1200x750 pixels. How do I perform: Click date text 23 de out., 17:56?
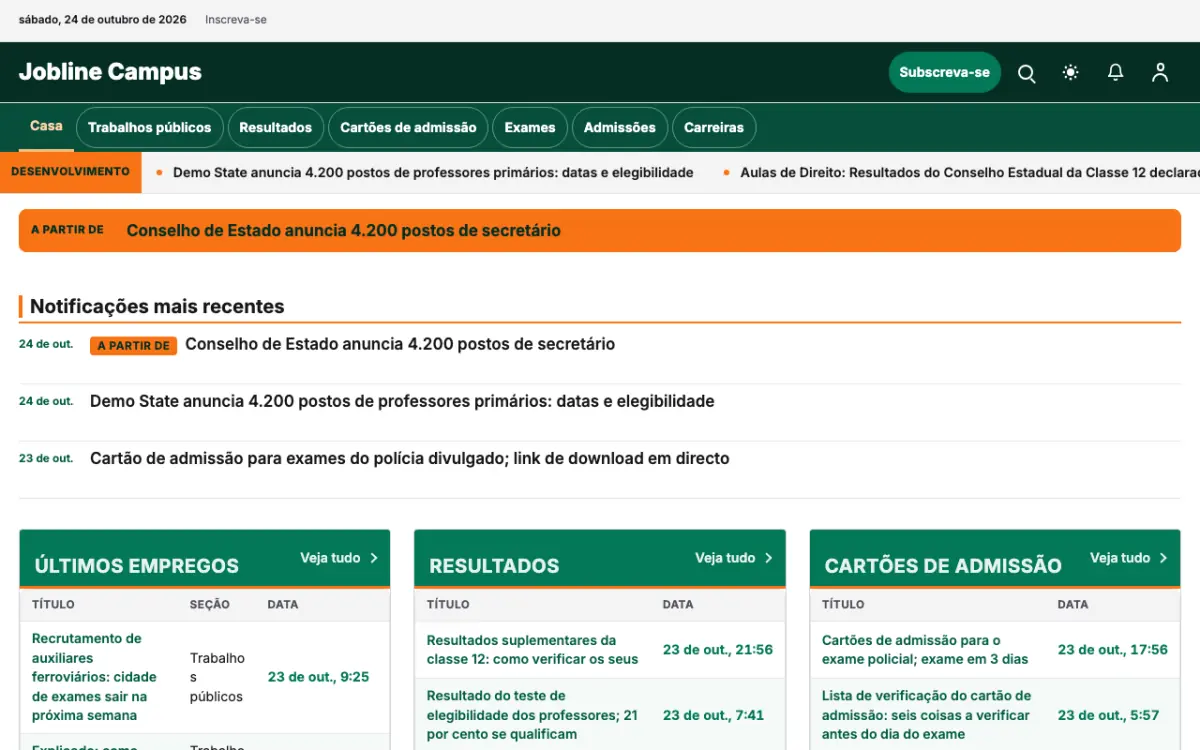(1113, 649)
